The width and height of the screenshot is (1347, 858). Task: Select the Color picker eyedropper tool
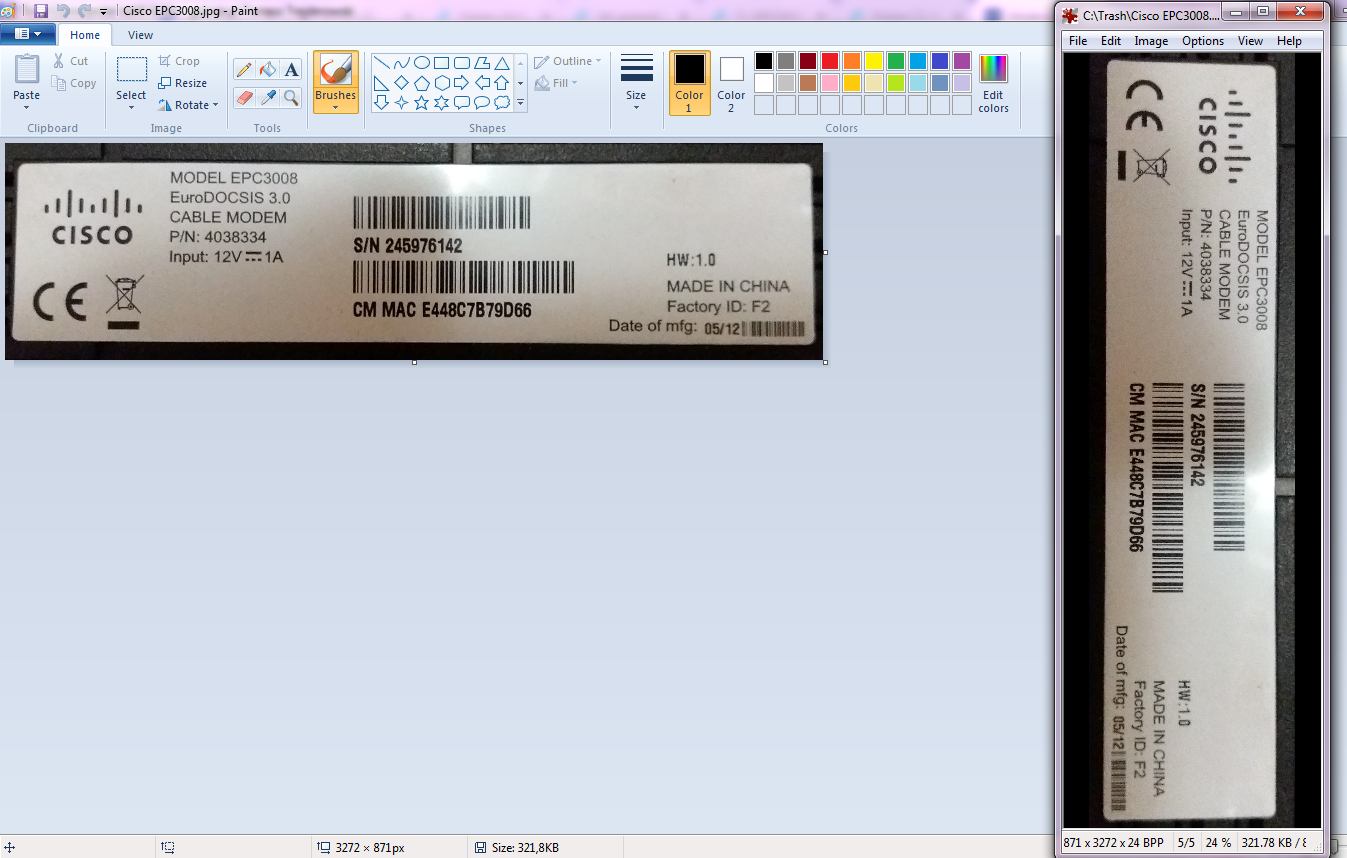point(267,97)
